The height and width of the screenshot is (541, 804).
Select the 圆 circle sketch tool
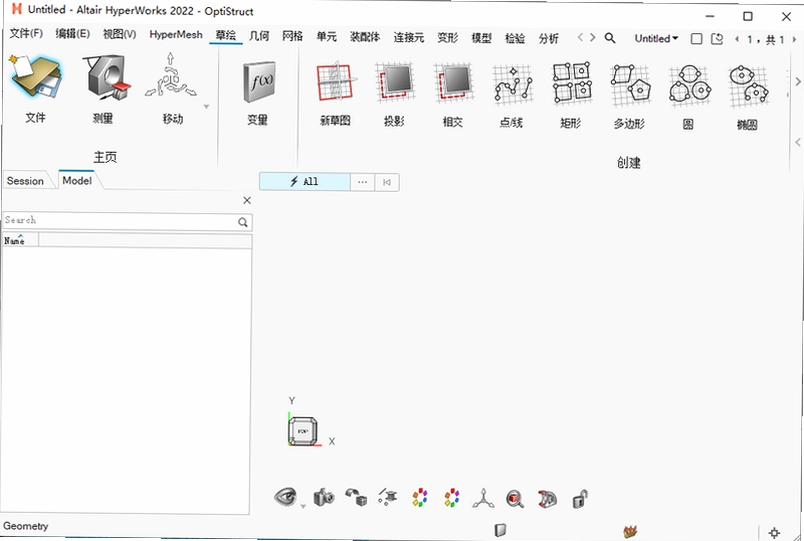pos(689,96)
